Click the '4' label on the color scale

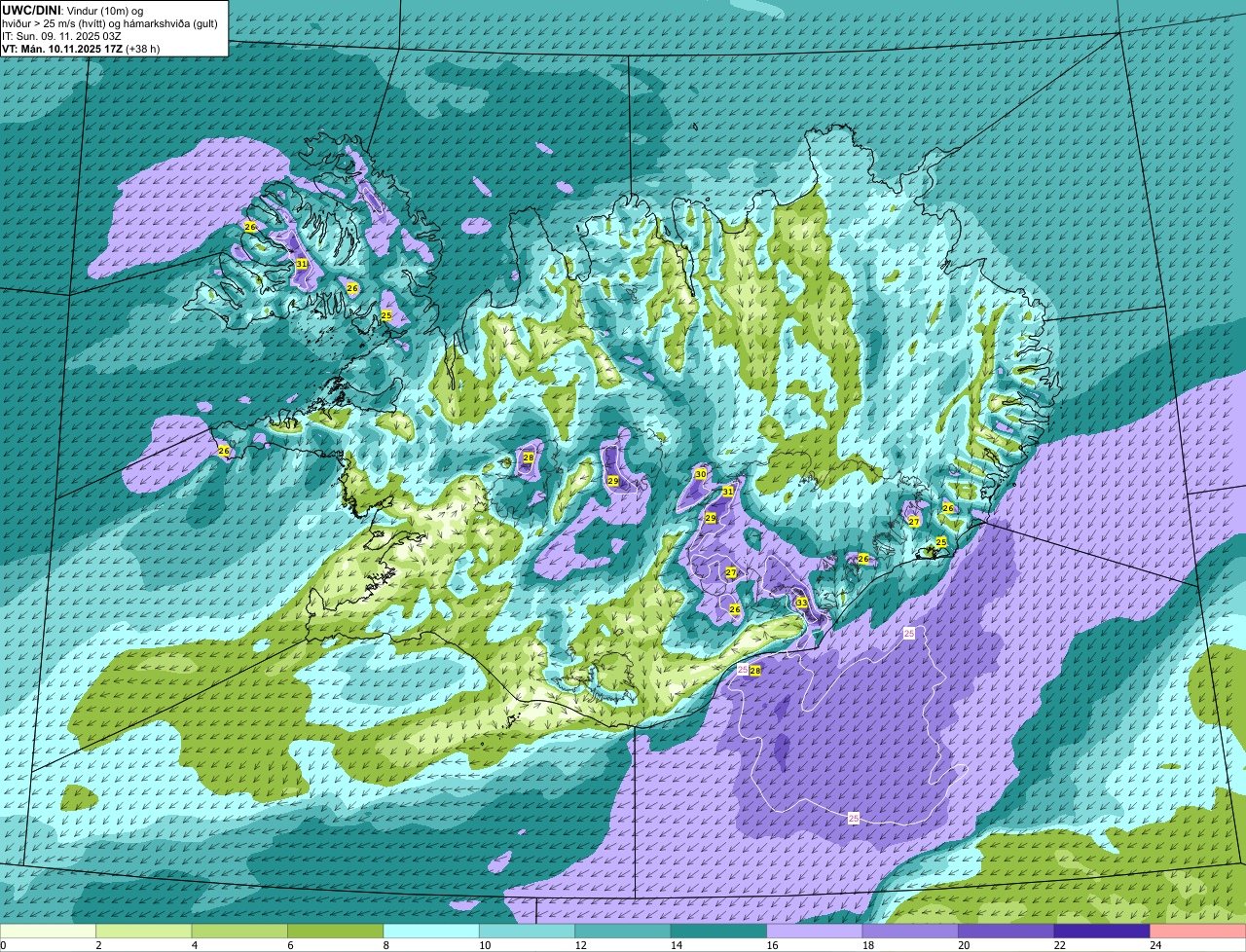[x=193, y=945]
